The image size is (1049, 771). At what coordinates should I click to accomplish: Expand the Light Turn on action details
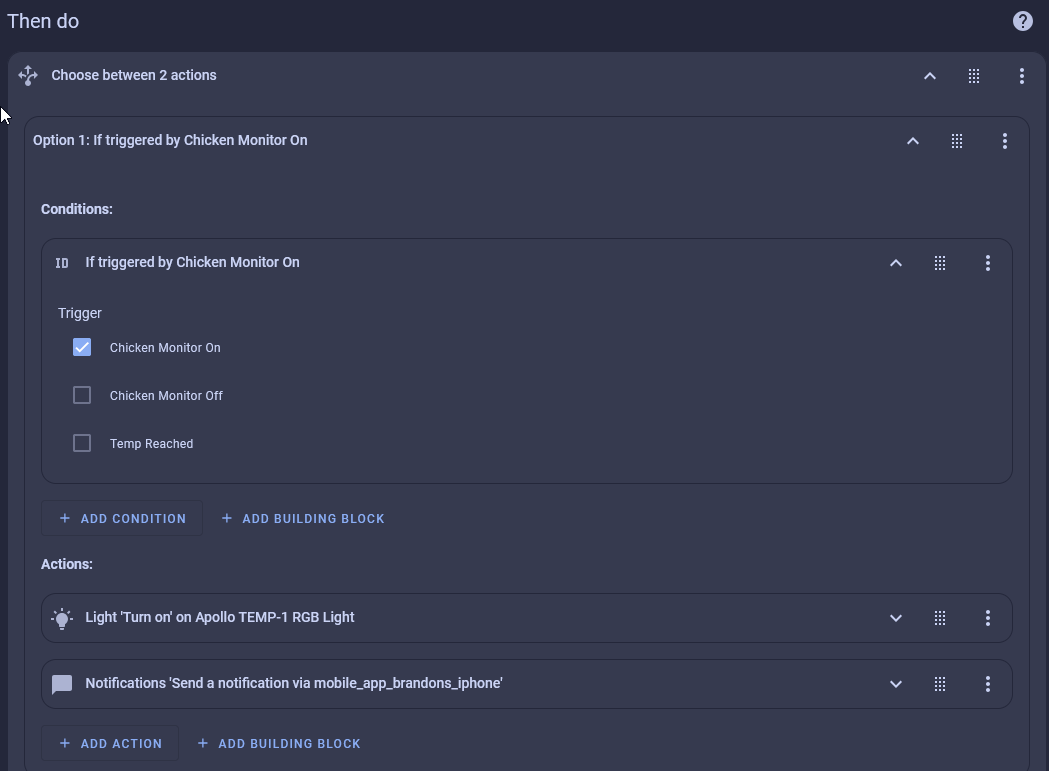895,618
